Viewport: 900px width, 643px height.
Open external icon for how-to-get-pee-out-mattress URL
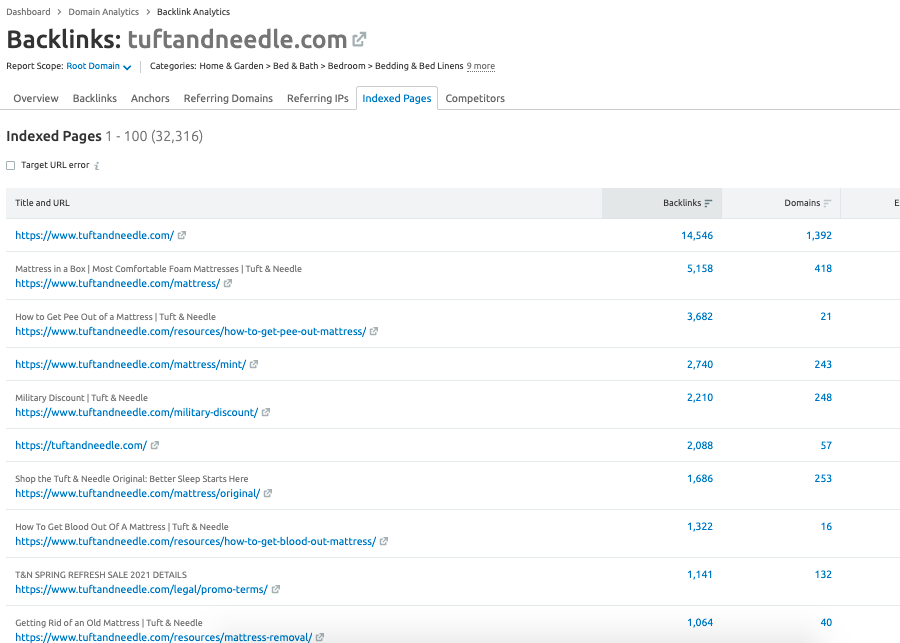pos(374,332)
